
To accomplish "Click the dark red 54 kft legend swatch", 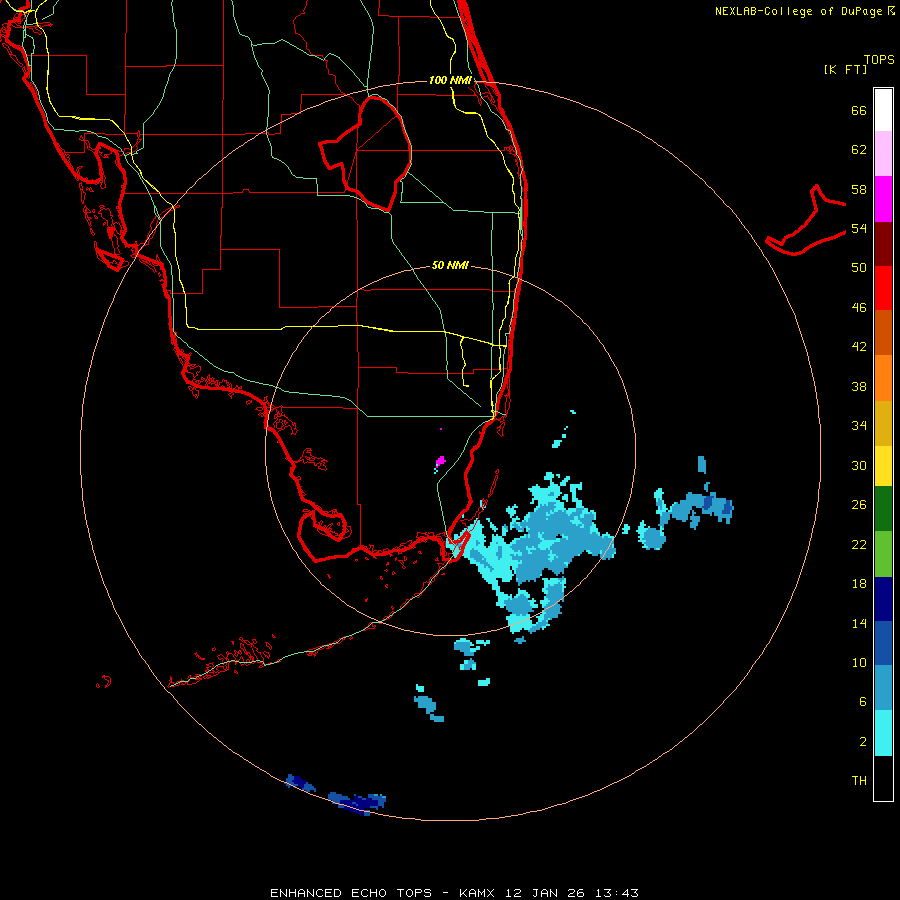I will (x=883, y=243).
